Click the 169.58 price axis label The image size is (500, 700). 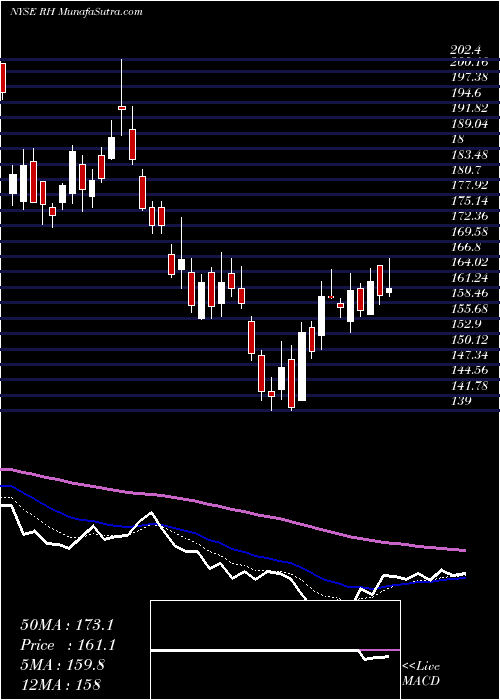(x=472, y=231)
